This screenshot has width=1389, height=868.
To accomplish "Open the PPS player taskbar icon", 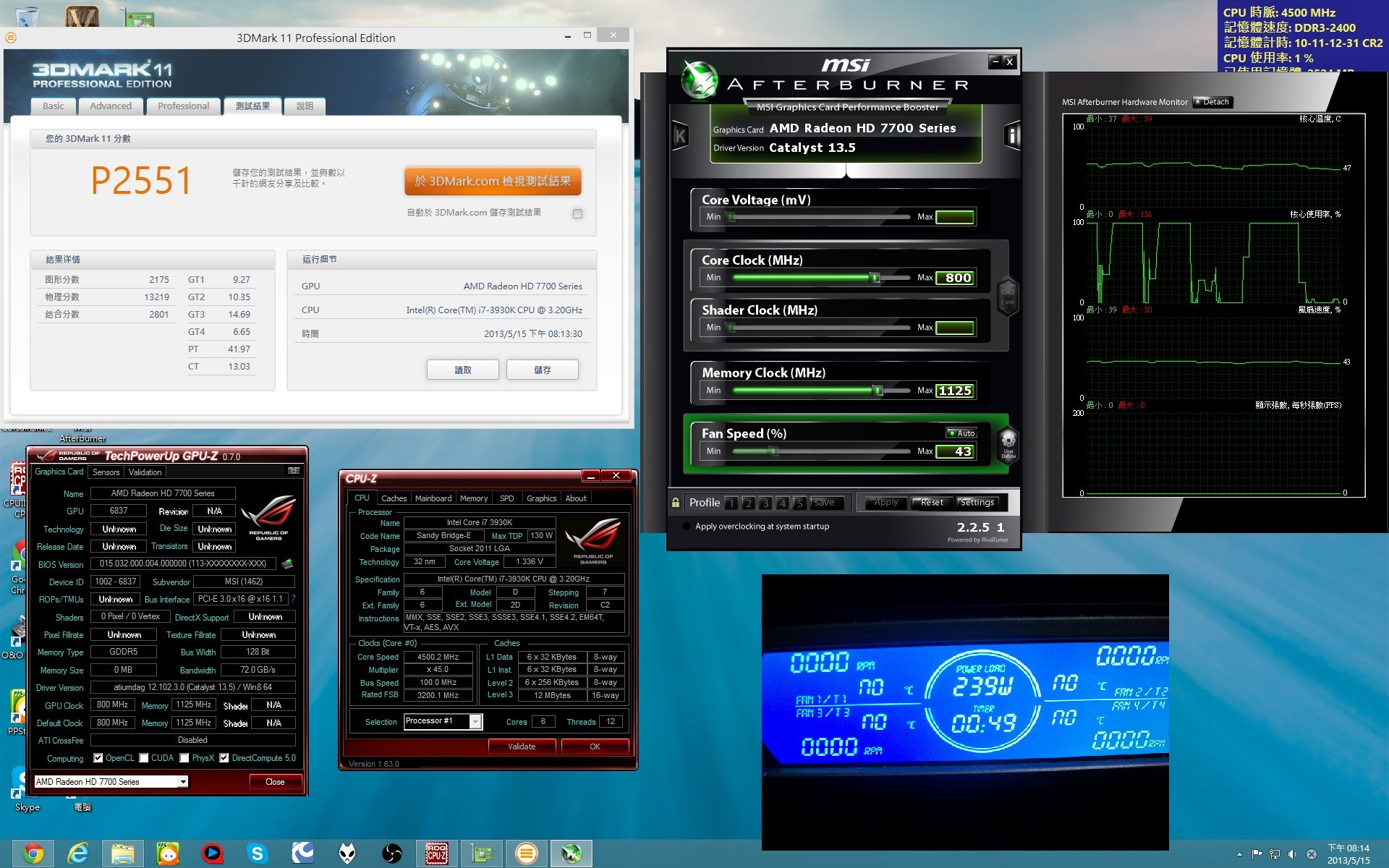I will [168, 854].
